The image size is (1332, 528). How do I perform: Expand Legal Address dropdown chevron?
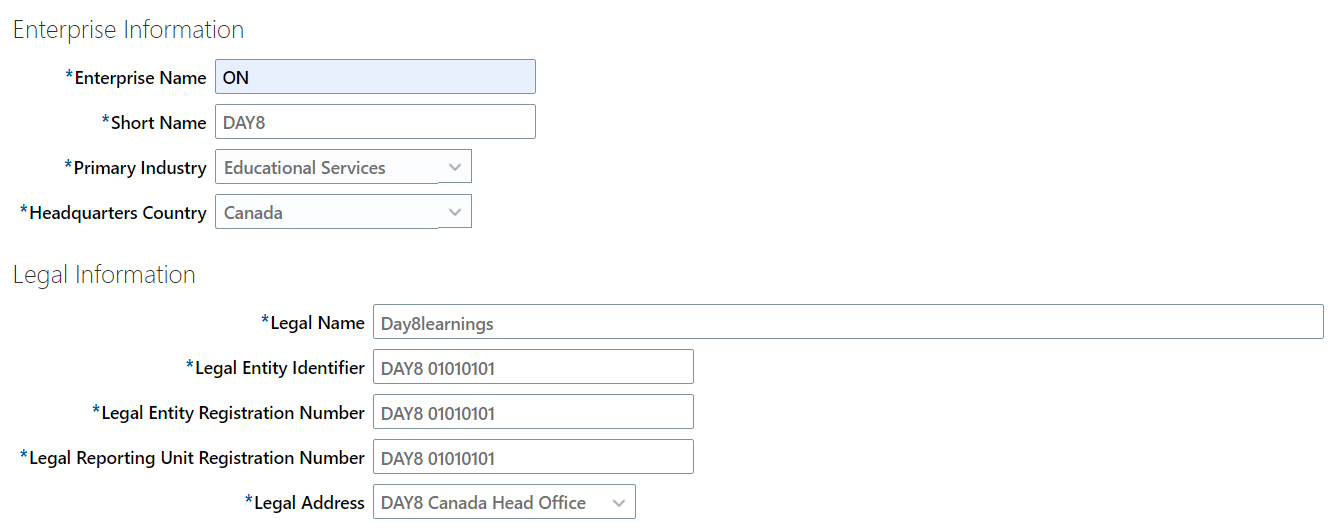click(619, 502)
